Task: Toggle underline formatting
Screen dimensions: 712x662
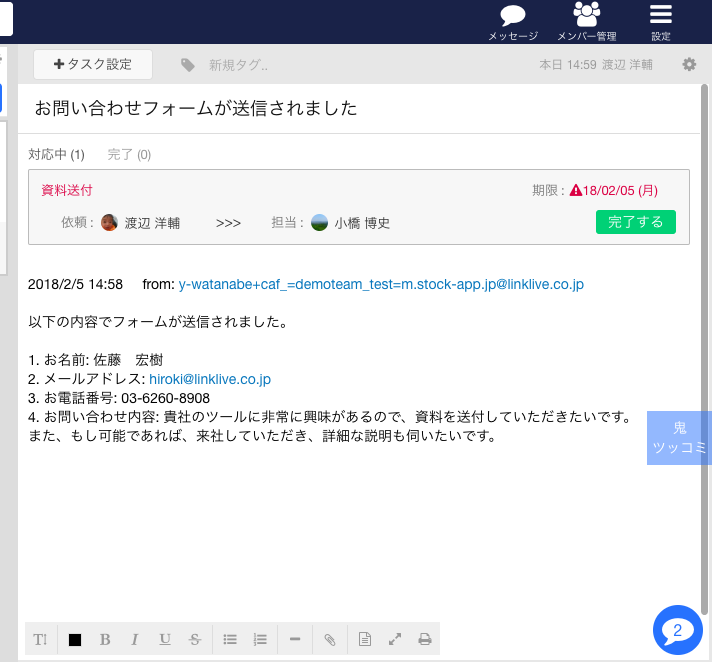Action: pyautogui.click(x=165, y=639)
